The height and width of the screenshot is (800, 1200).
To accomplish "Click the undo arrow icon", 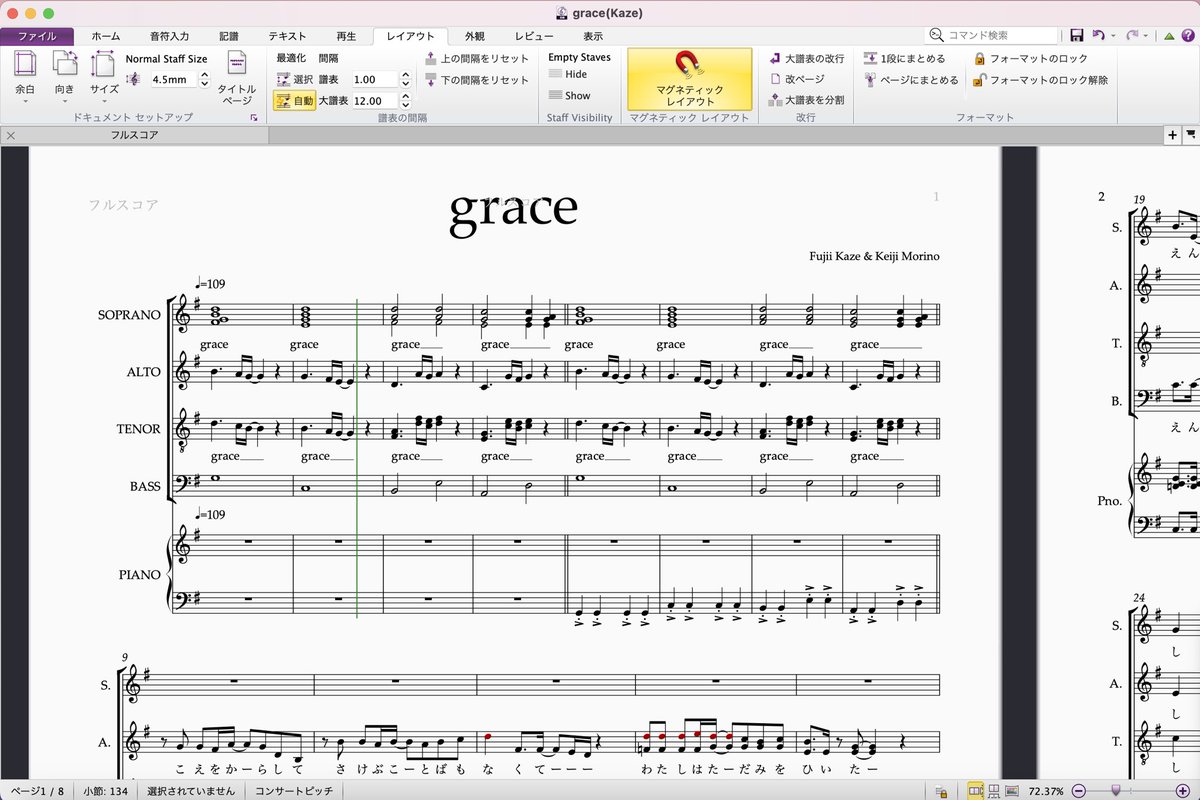I will pyautogui.click(x=1099, y=35).
